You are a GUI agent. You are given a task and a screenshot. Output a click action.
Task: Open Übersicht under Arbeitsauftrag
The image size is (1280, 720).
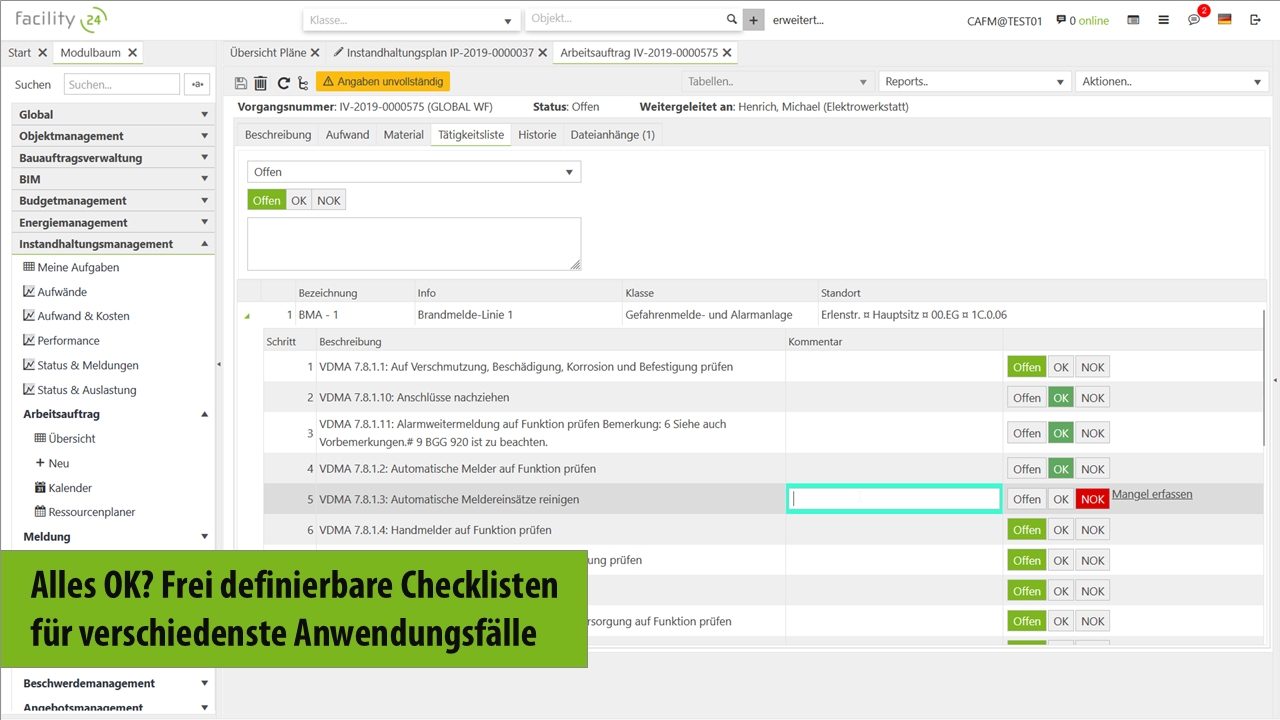coord(65,439)
